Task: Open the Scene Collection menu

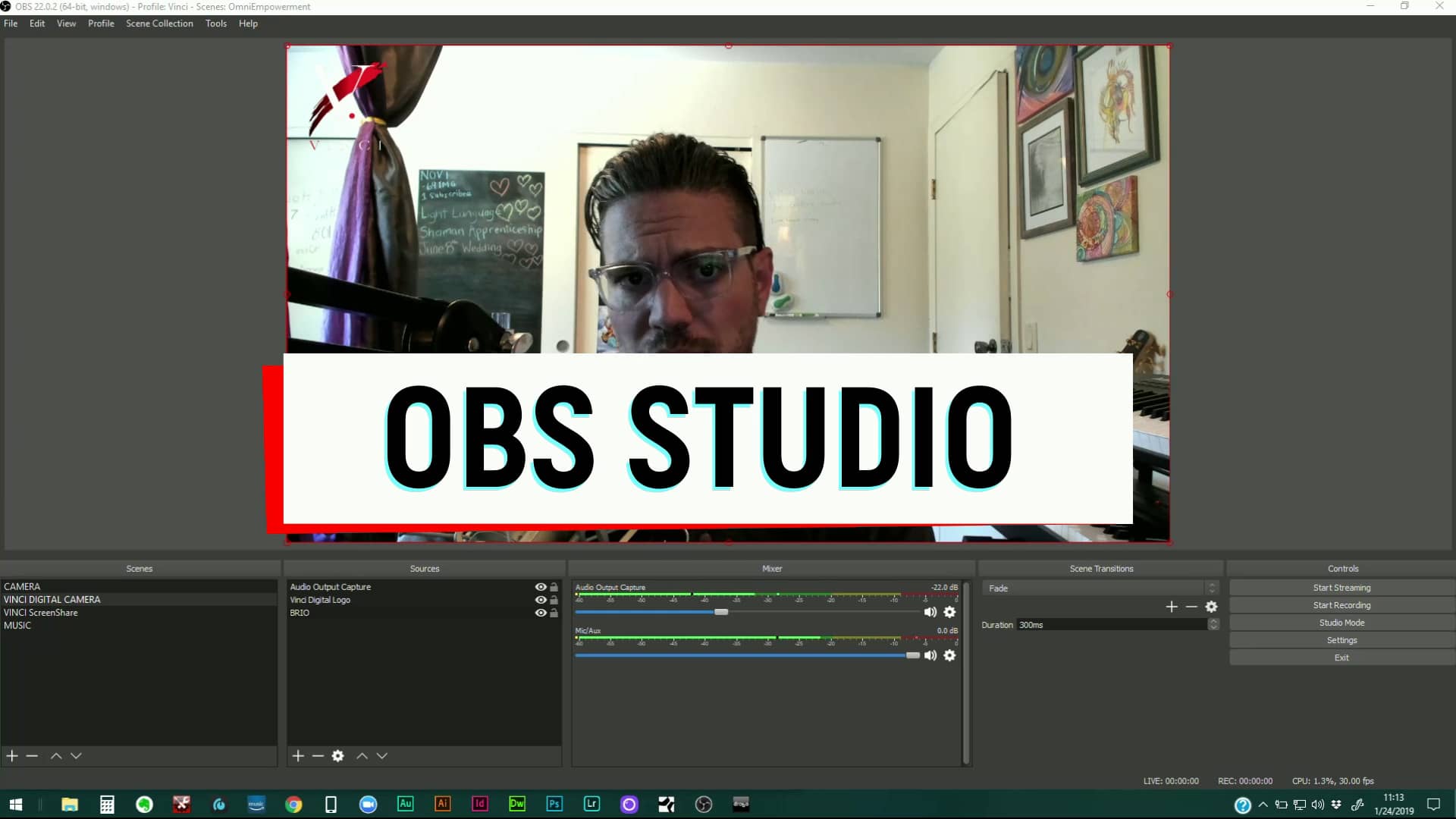Action: tap(159, 24)
